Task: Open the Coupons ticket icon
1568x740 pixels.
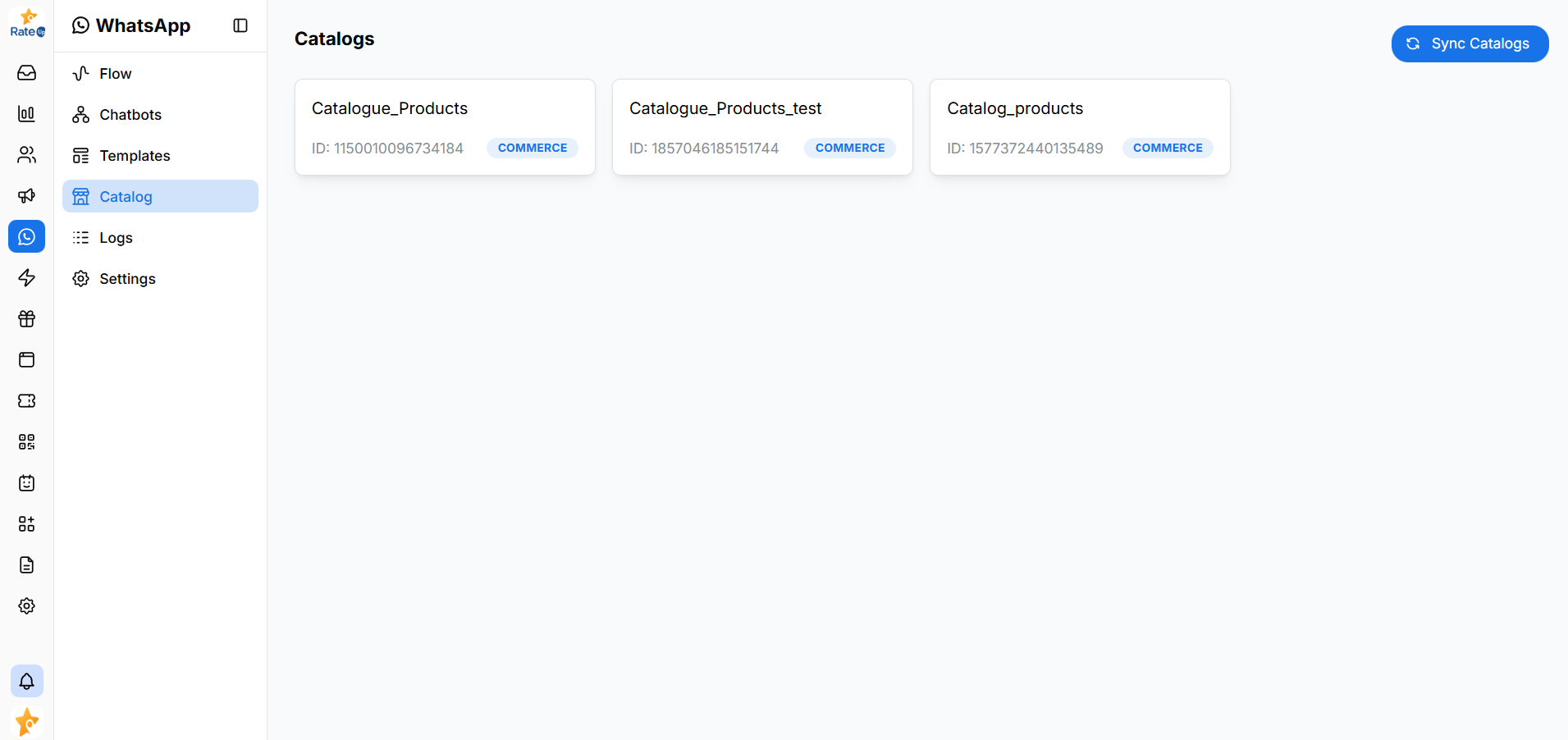Action: pos(26,400)
